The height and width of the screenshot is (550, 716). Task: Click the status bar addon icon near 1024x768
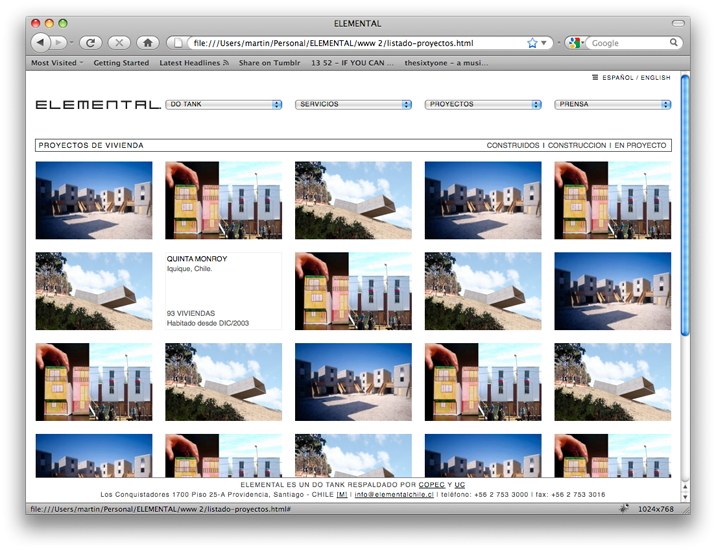[x=624, y=508]
